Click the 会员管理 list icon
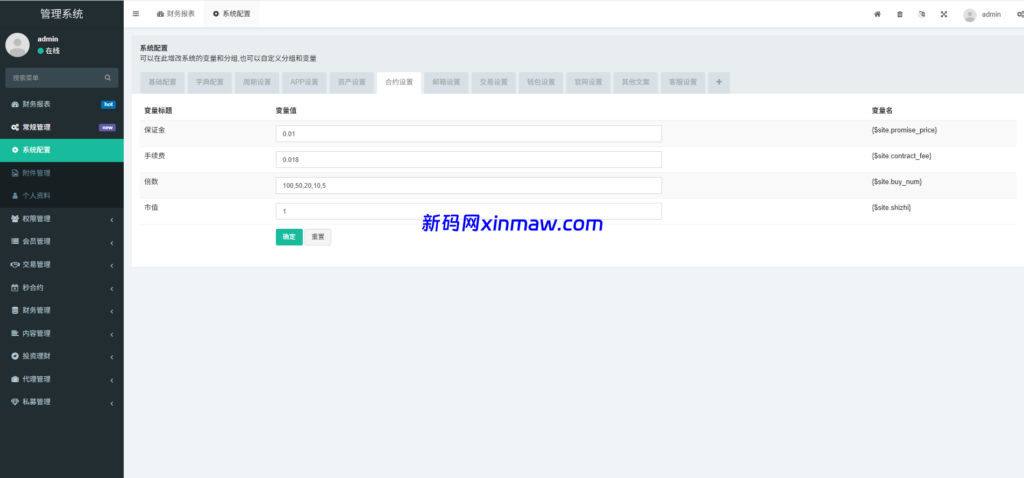The width and height of the screenshot is (1024, 478). pos(15,242)
